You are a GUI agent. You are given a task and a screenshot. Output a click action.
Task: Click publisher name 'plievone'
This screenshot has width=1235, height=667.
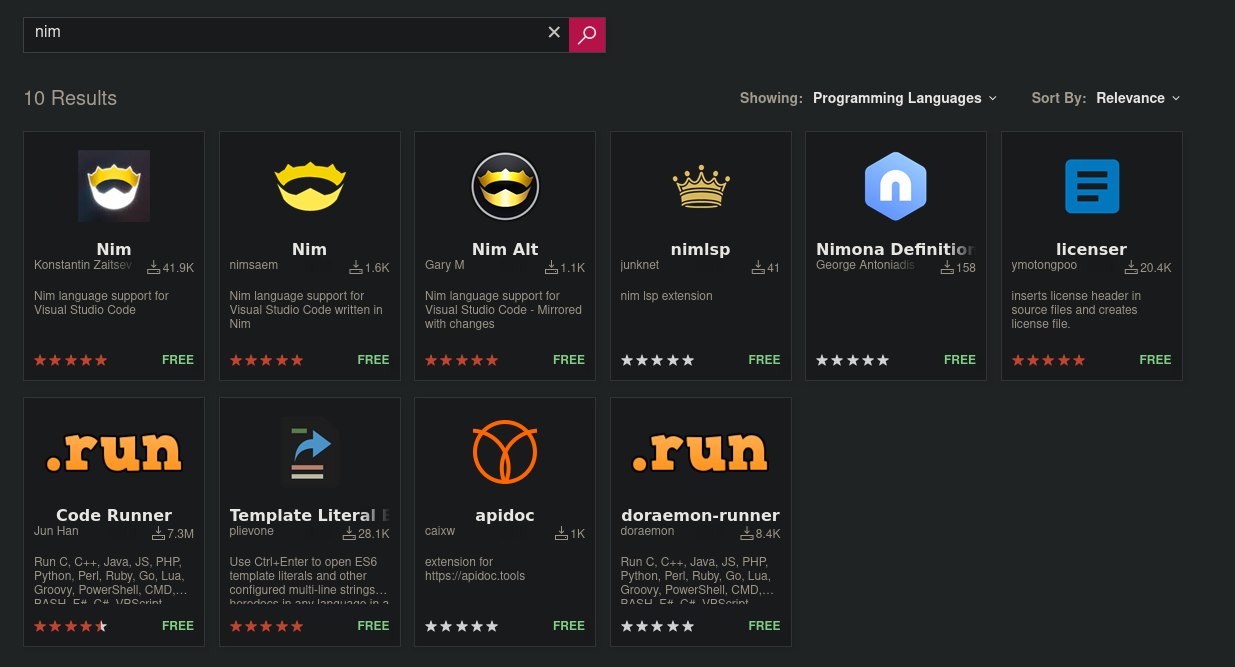pos(253,533)
